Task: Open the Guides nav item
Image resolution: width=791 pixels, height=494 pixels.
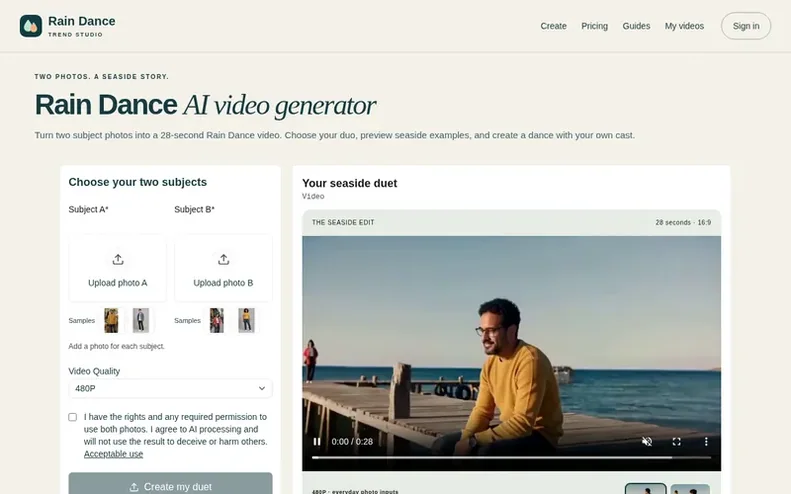Action: click(636, 26)
